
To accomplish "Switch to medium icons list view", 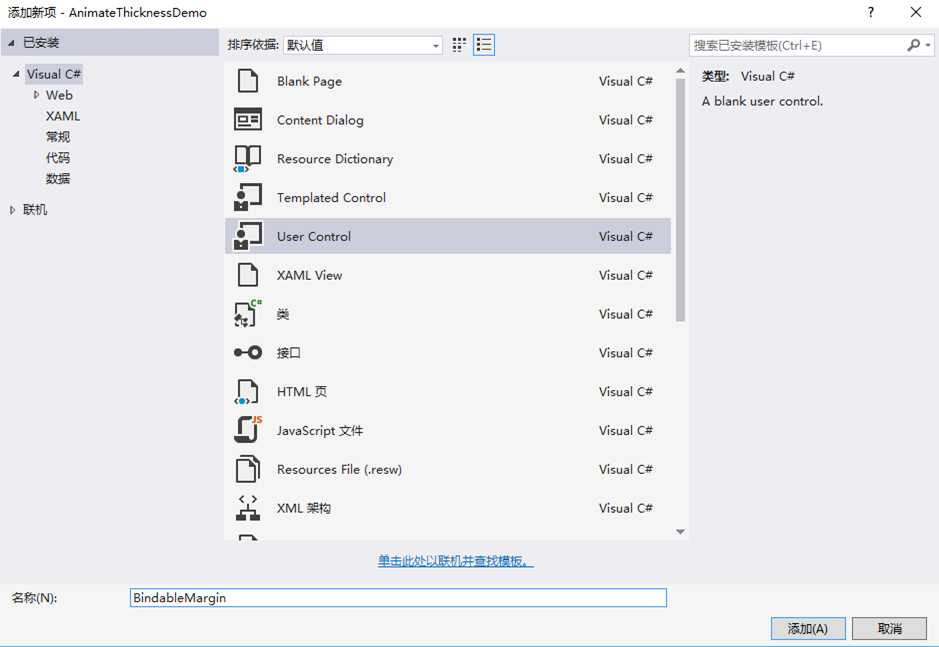I will [x=484, y=45].
